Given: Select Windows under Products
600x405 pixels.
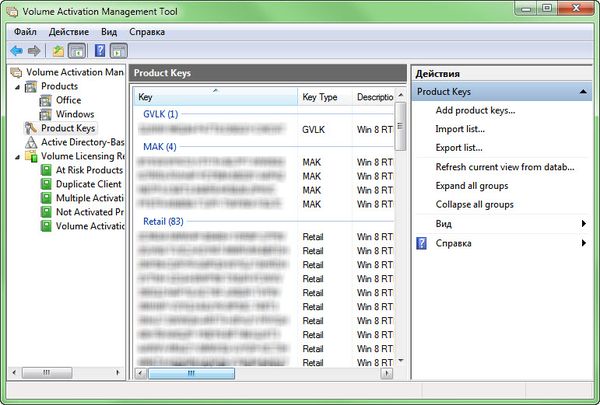Looking at the screenshot, I should click(x=75, y=114).
